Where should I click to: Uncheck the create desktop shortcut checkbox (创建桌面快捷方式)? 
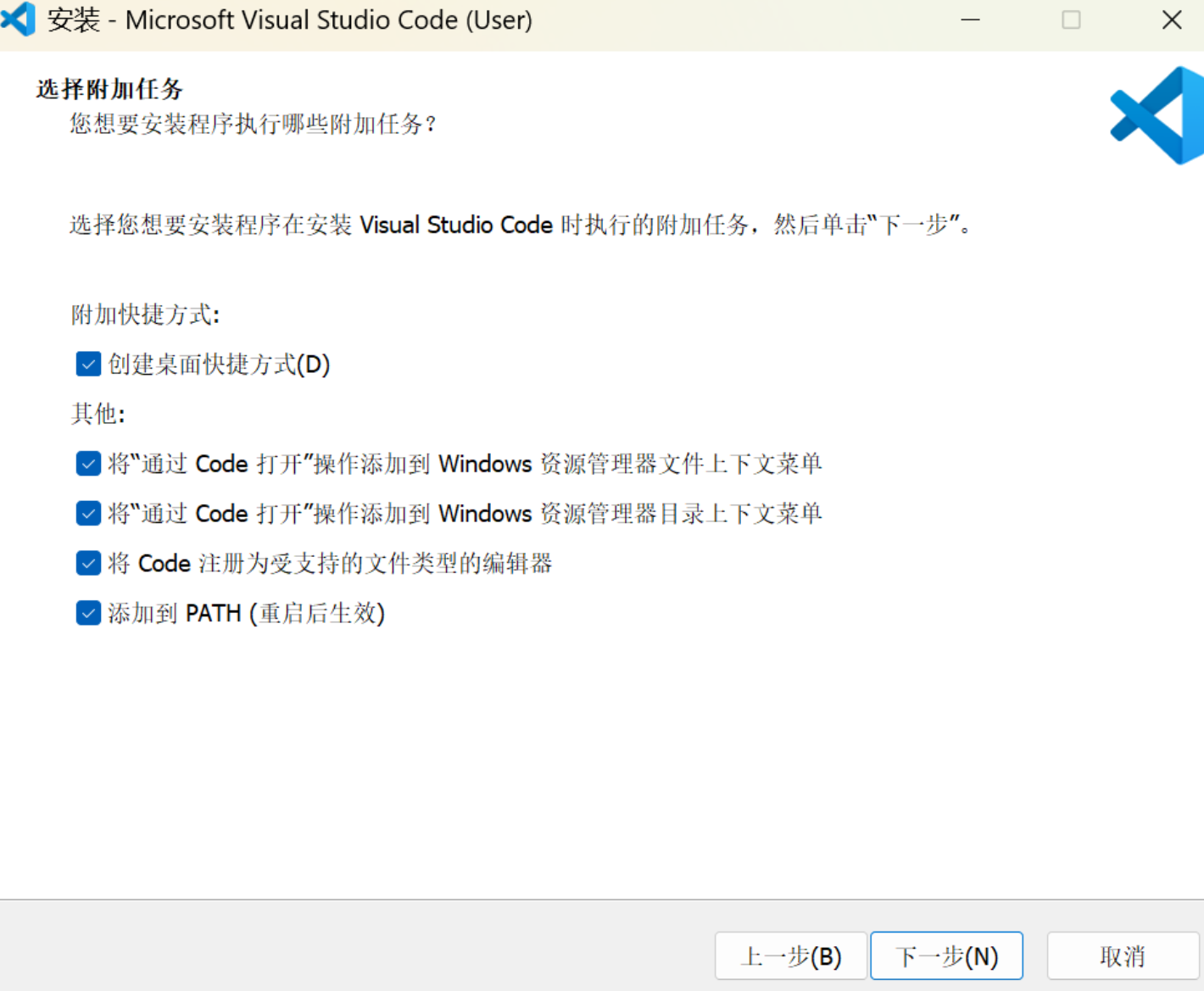(x=88, y=365)
